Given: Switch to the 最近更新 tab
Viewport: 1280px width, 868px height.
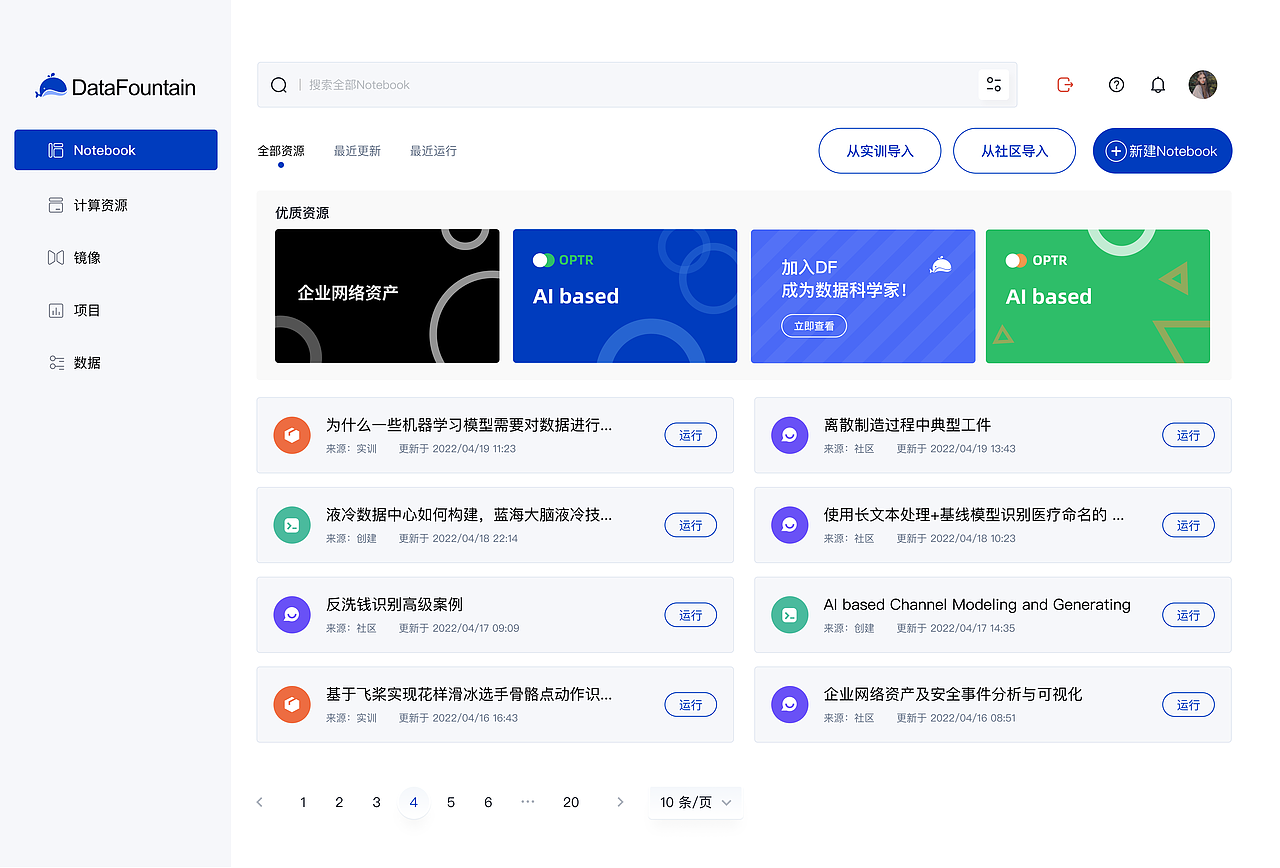Looking at the screenshot, I should tap(357, 150).
